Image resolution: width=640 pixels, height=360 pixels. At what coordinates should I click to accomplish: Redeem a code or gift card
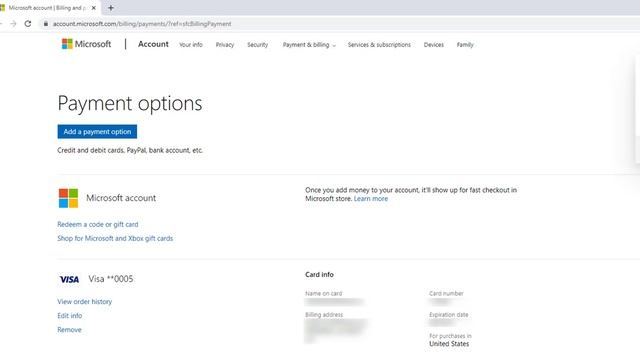[98, 224]
